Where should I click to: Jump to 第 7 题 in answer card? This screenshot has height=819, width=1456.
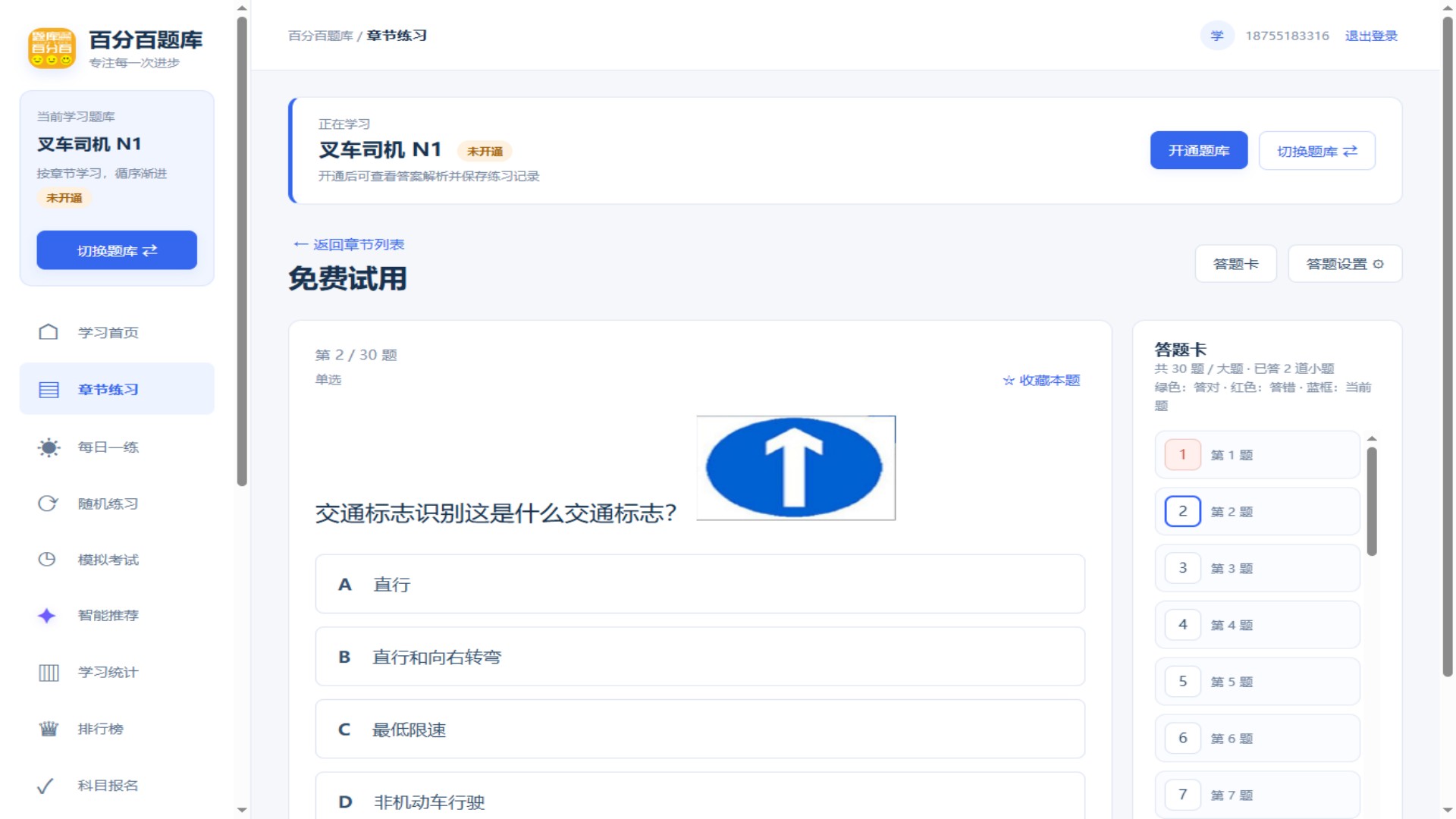pyautogui.click(x=1257, y=795)
